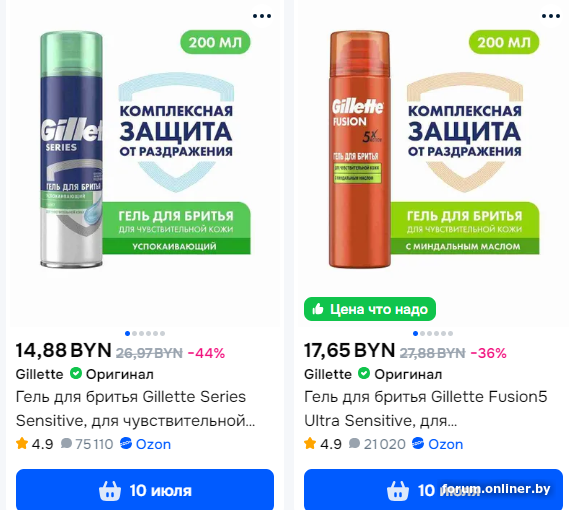Select first carousel dot under Series gel image

click(x=127, y=333)
